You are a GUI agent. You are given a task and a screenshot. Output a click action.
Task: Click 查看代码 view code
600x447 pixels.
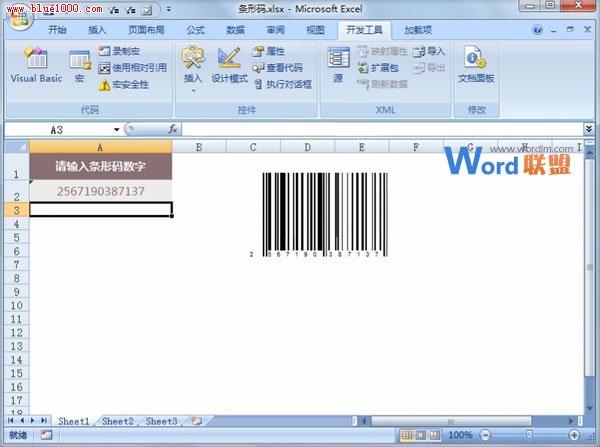click(x=277, y=68)
